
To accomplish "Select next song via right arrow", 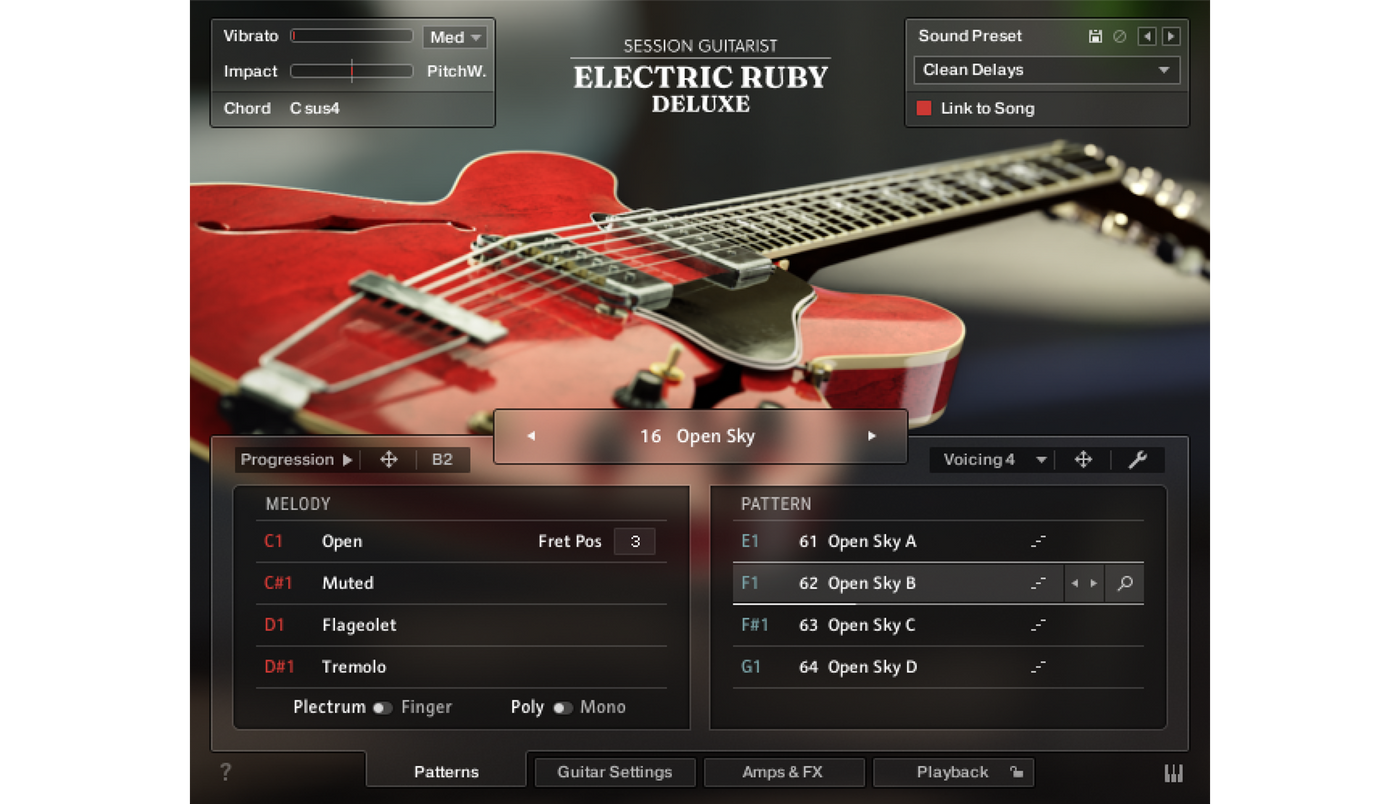I will click(871, 436).
